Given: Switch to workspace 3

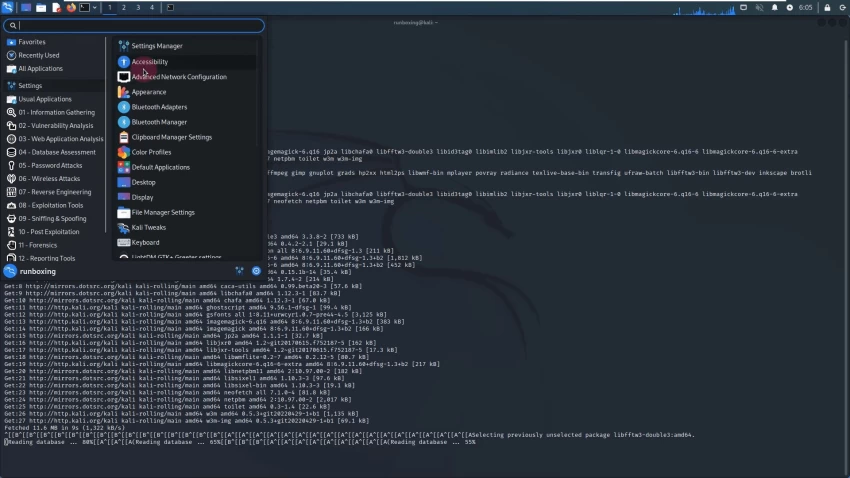Looking at the screenshot, I should pos(138,8).
